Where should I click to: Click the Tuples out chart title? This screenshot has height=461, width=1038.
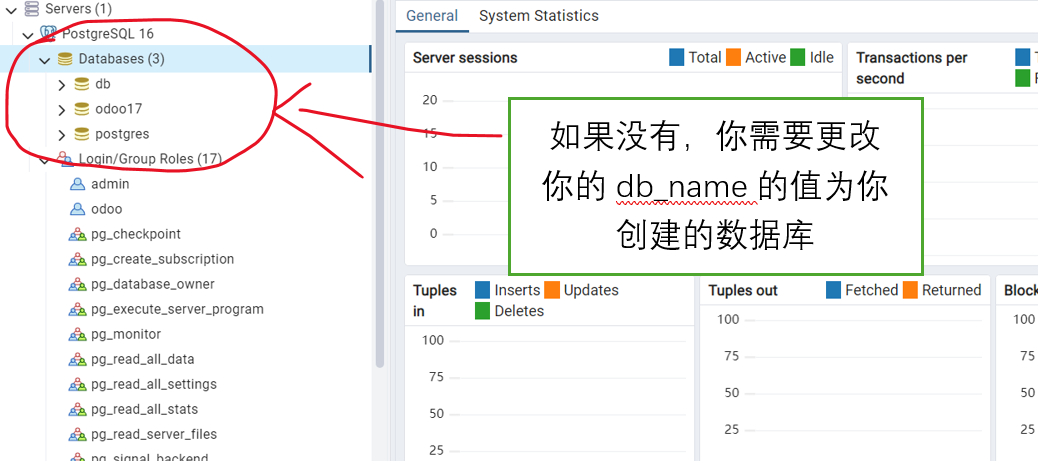pos(743,291)
